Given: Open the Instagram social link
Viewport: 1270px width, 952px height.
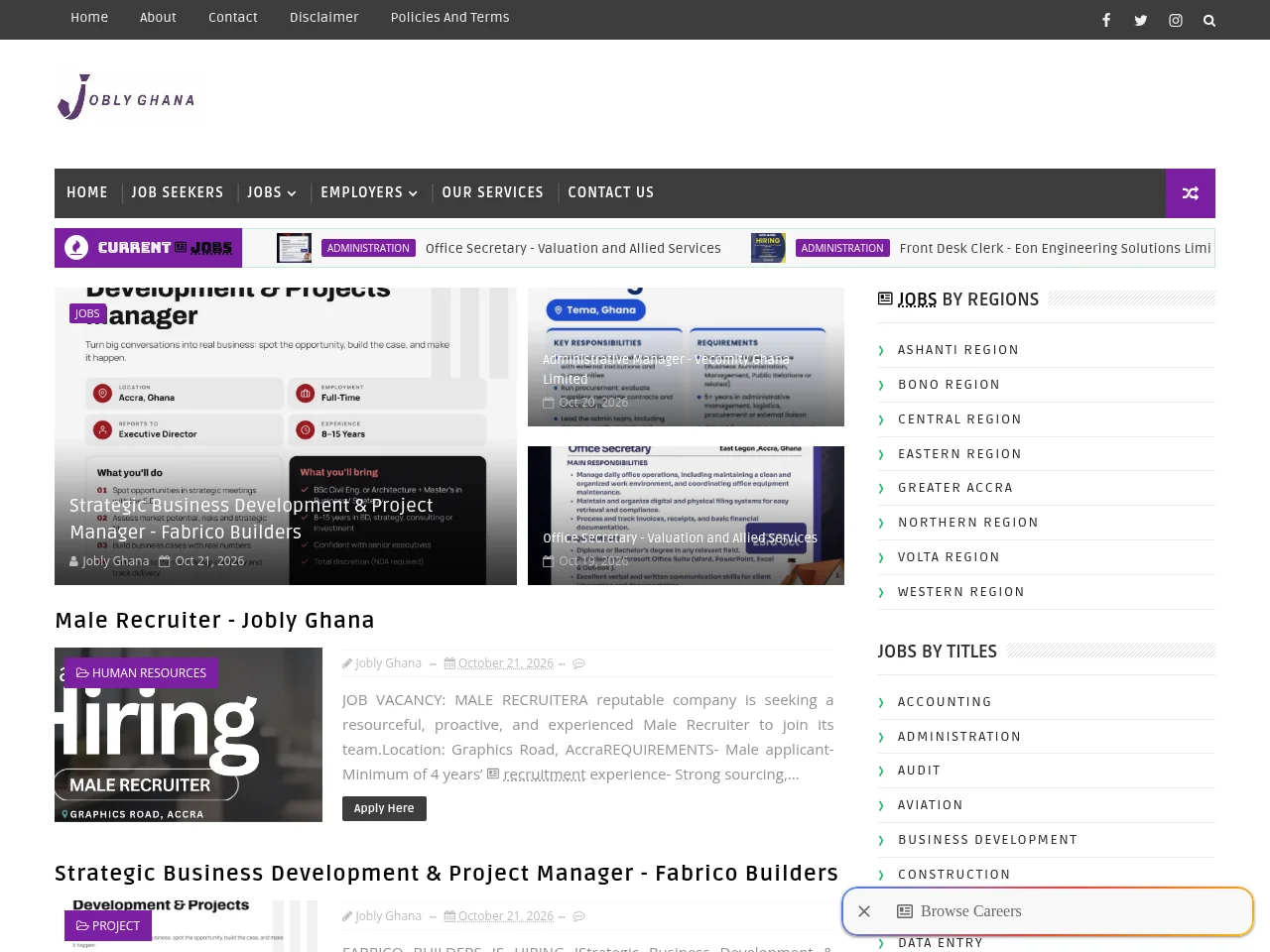Looking at the screenshot, I should tap(1176, 20).
